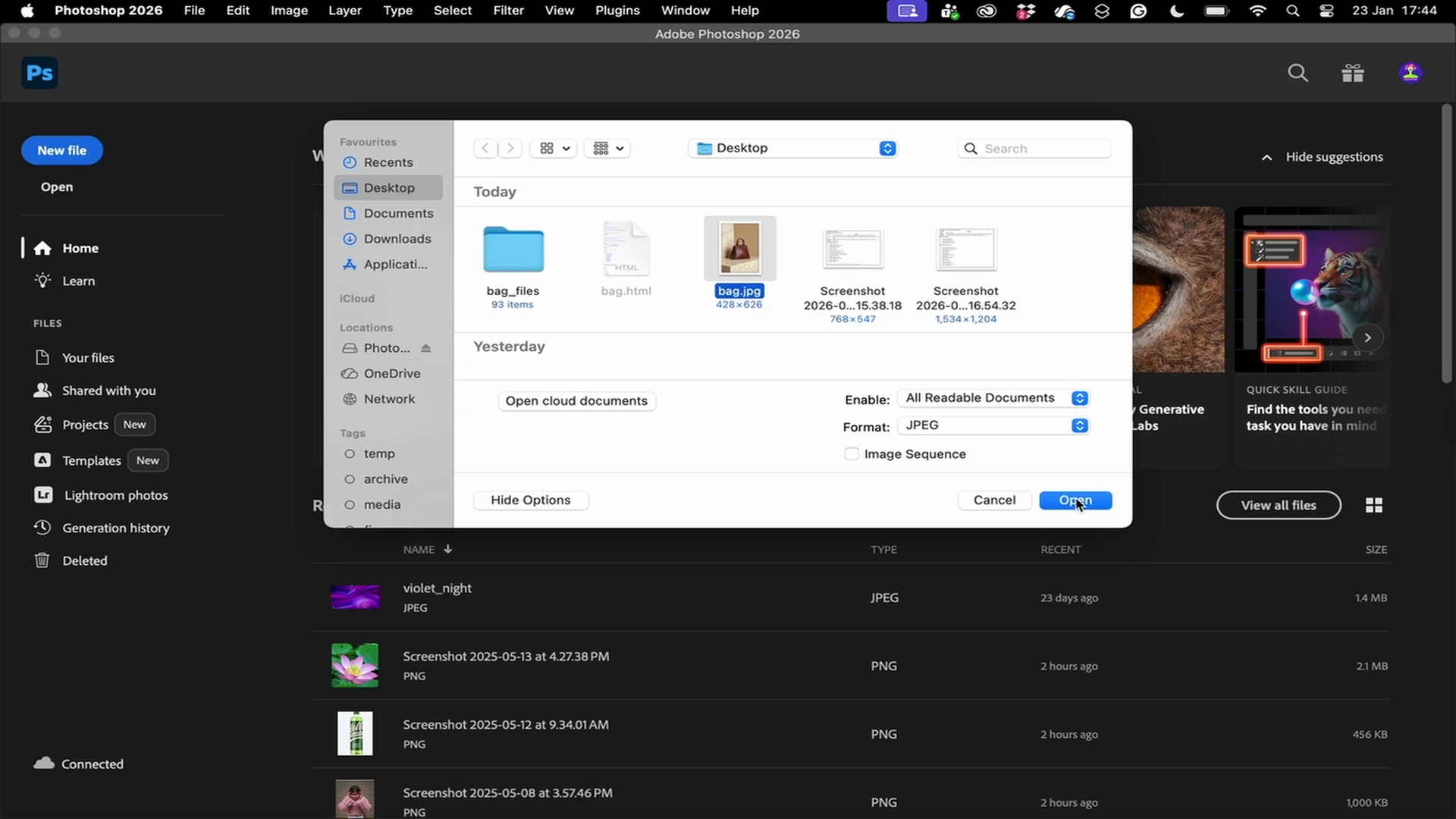Open the Format JPEG dropdown
This screenshot has height=819, width=1456.
[994, 425]
